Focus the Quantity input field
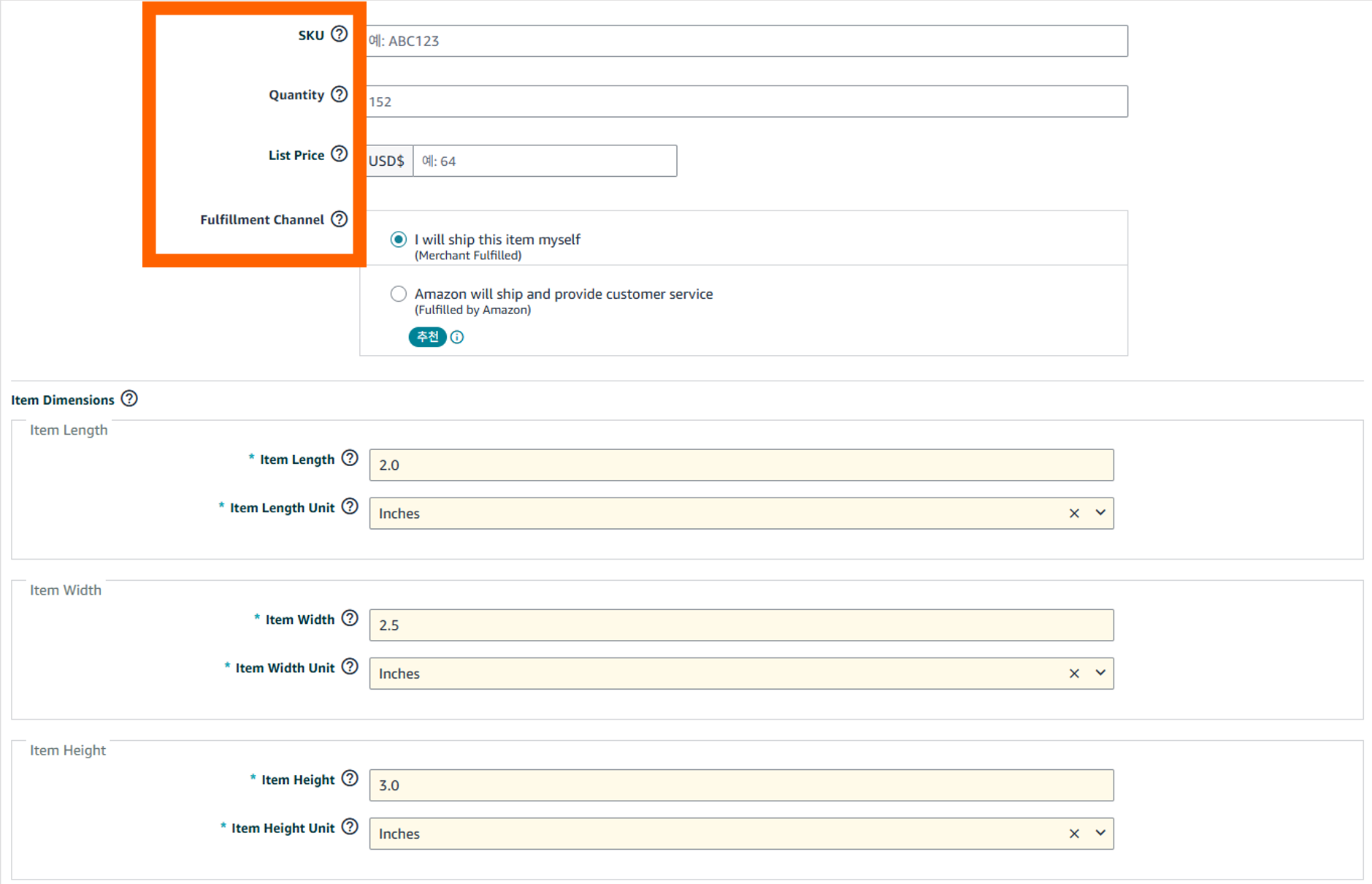The width and height of the screenshot is (1372, 884). coord(745,102)
